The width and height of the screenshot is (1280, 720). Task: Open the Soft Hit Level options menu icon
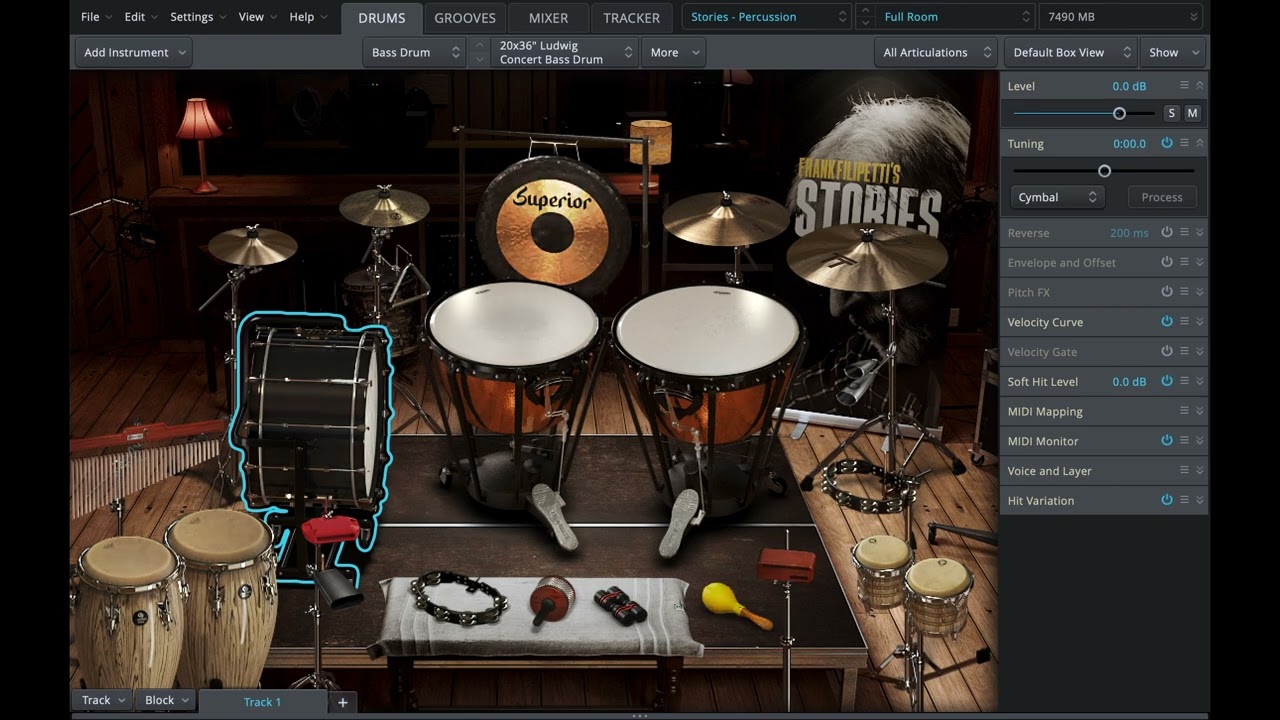pyautogui.click(x=1184, y=381)
